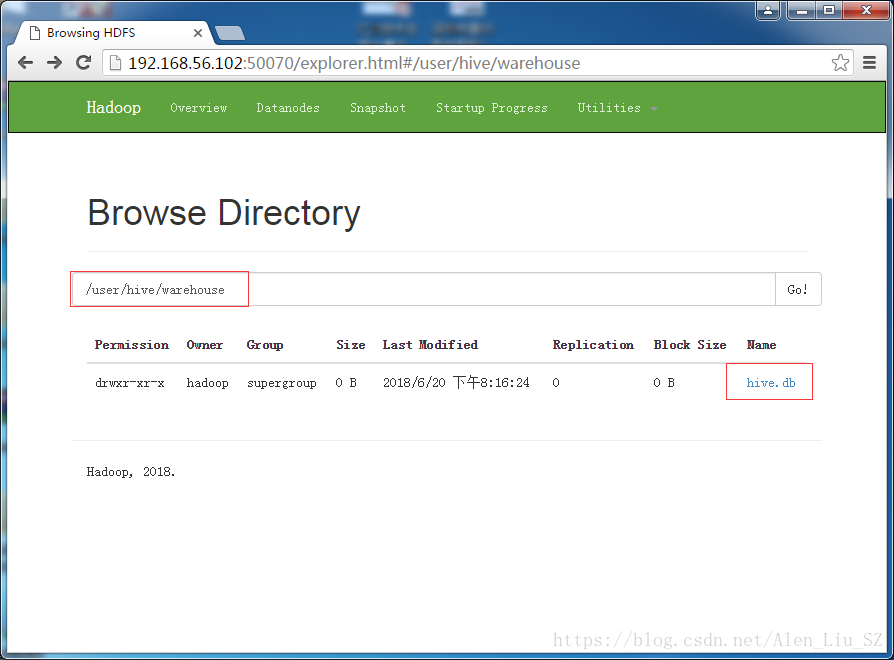Click the Group column header
Viewport: 894px width, 660px height.
coord(265,345)
